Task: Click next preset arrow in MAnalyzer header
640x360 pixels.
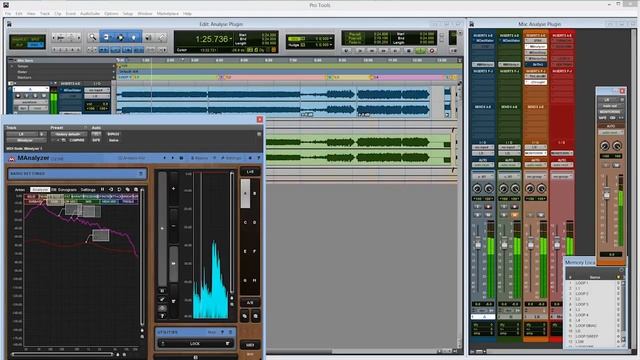Action: [172, 158]
